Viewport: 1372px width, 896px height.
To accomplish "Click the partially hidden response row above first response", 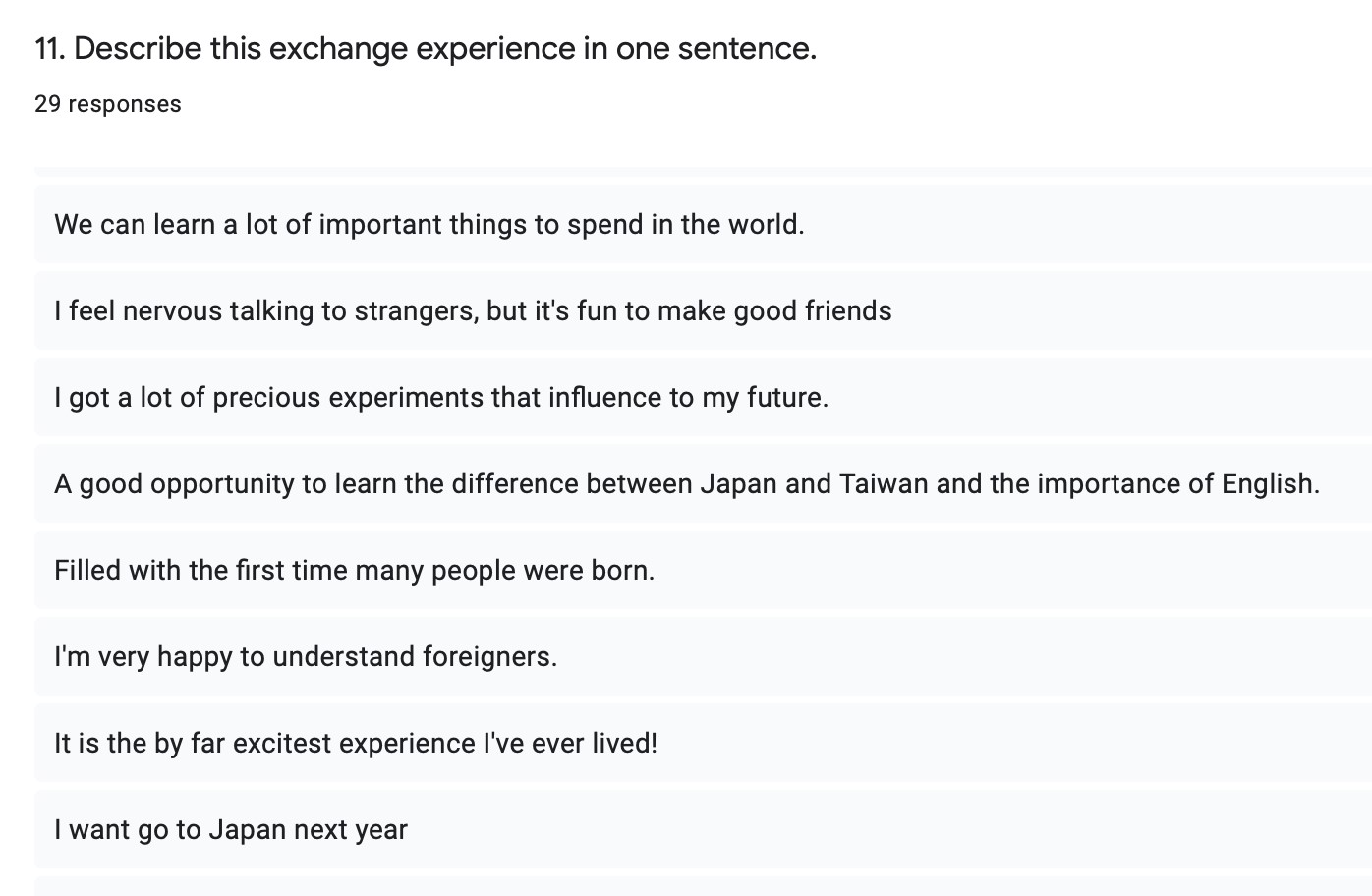I will [703, 172].
